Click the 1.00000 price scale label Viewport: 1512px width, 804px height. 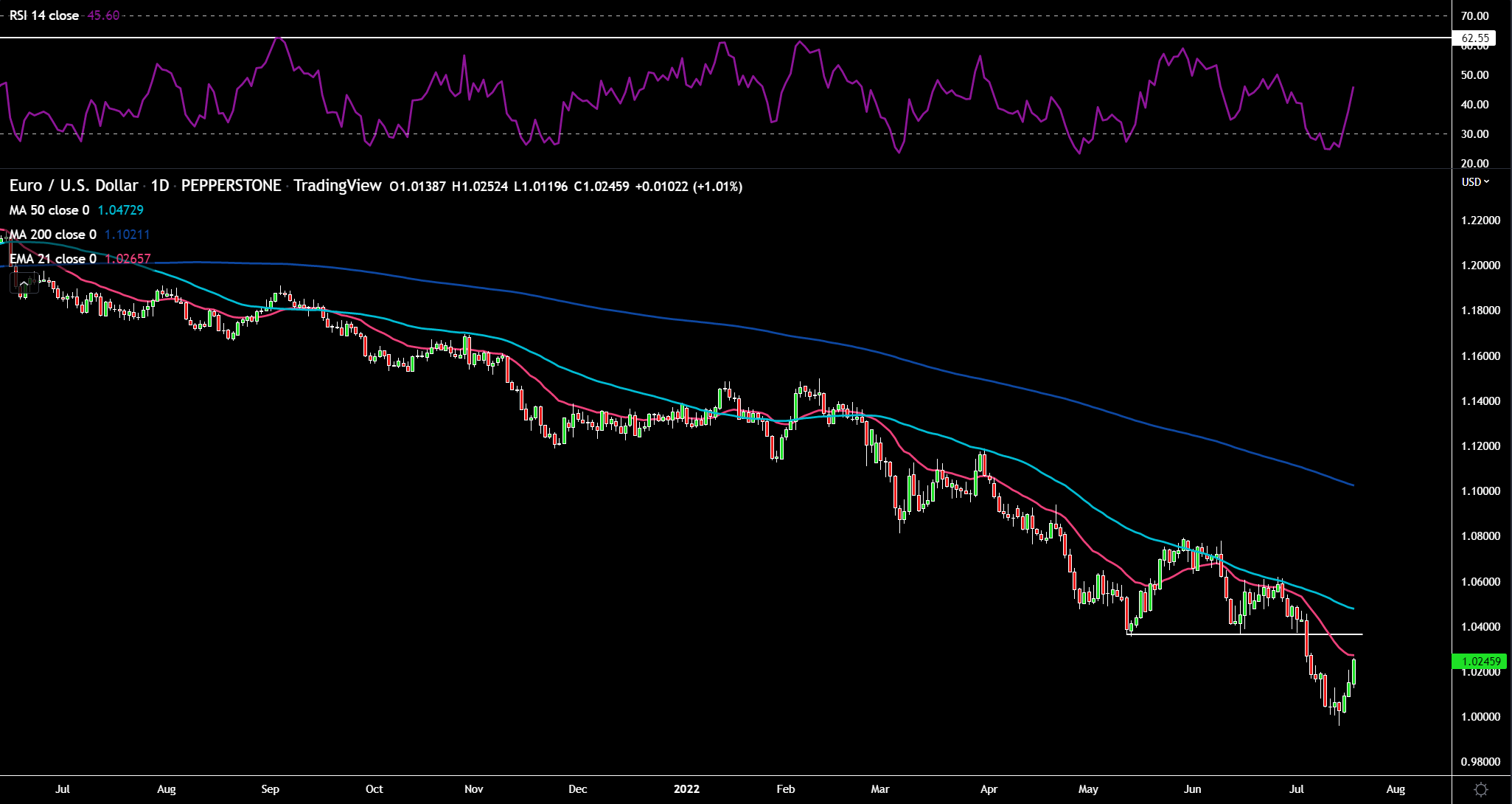tap(1480, 717)
